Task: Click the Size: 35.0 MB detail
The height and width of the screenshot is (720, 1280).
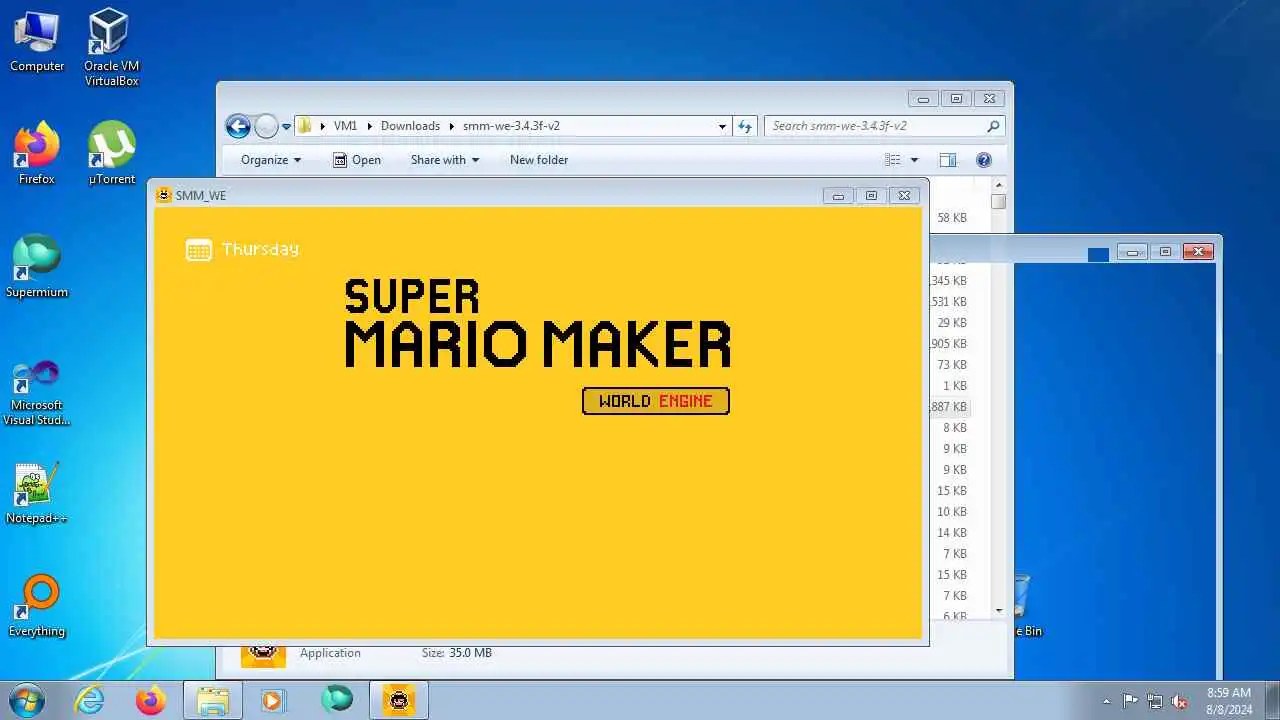Action: point(457,653)
